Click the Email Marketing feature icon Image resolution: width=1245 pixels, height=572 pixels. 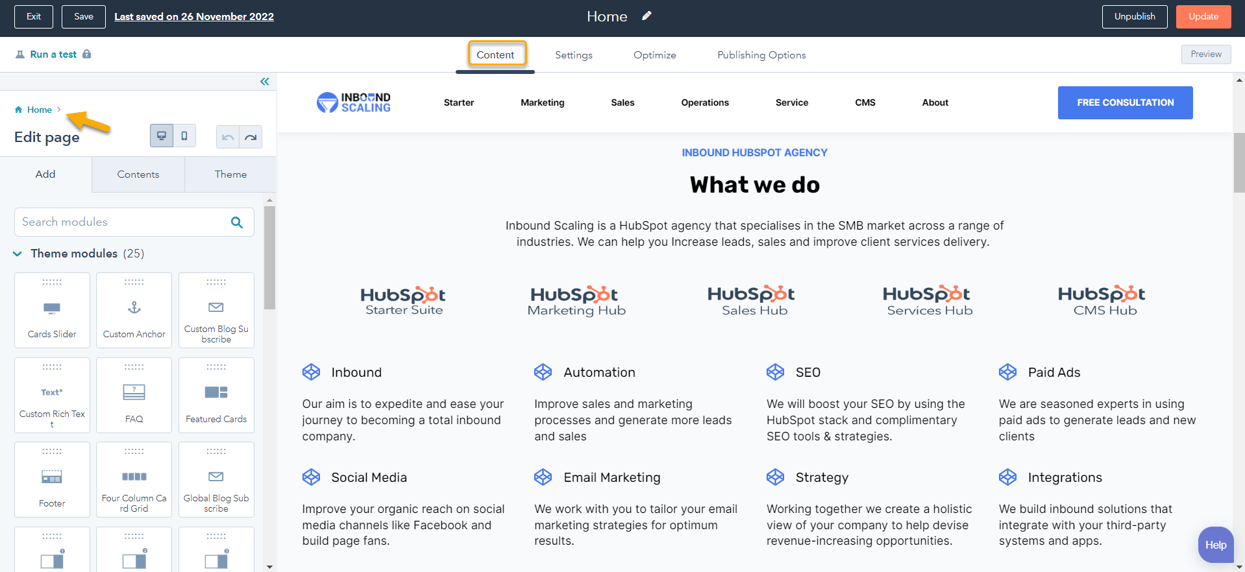tap(543, 477)
